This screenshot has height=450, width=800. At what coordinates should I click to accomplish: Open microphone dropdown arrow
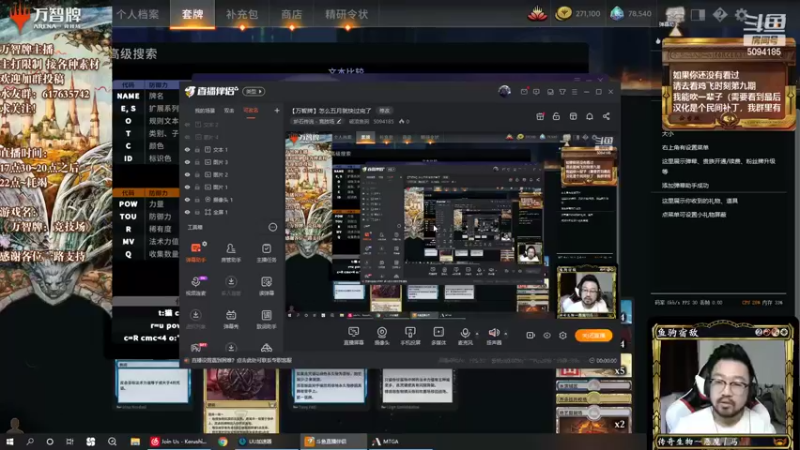click(x=477, y=334)
